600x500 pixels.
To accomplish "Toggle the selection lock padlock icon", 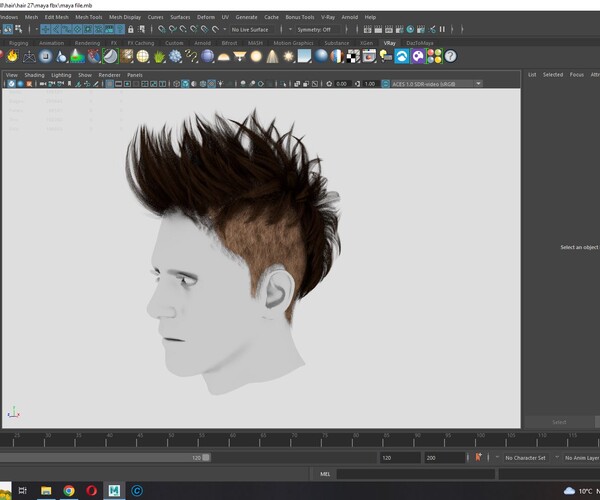I will pyautogui.click(x=130, y=29).
